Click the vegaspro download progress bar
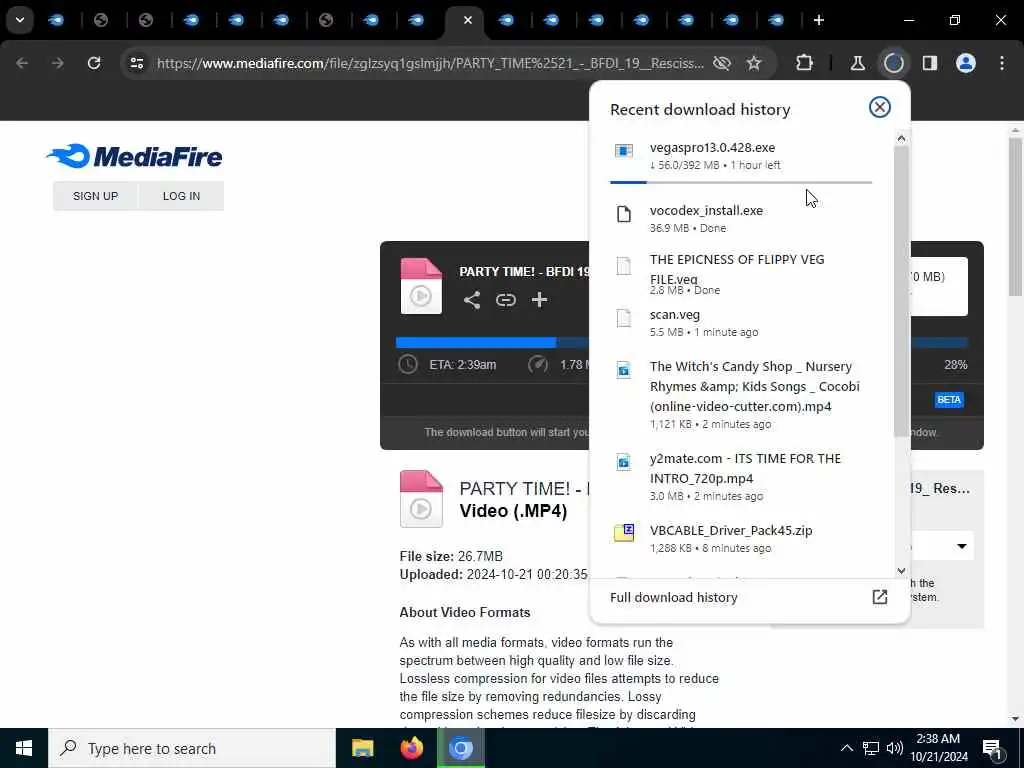 coord(741,182)
